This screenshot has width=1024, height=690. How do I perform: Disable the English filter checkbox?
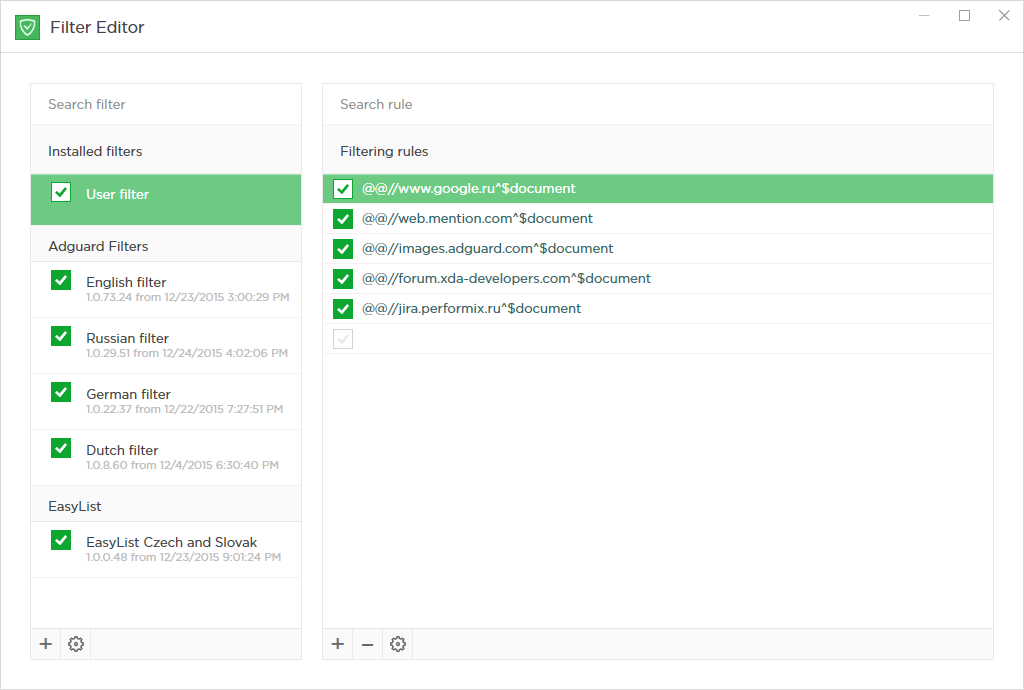[x=61, y=280]
